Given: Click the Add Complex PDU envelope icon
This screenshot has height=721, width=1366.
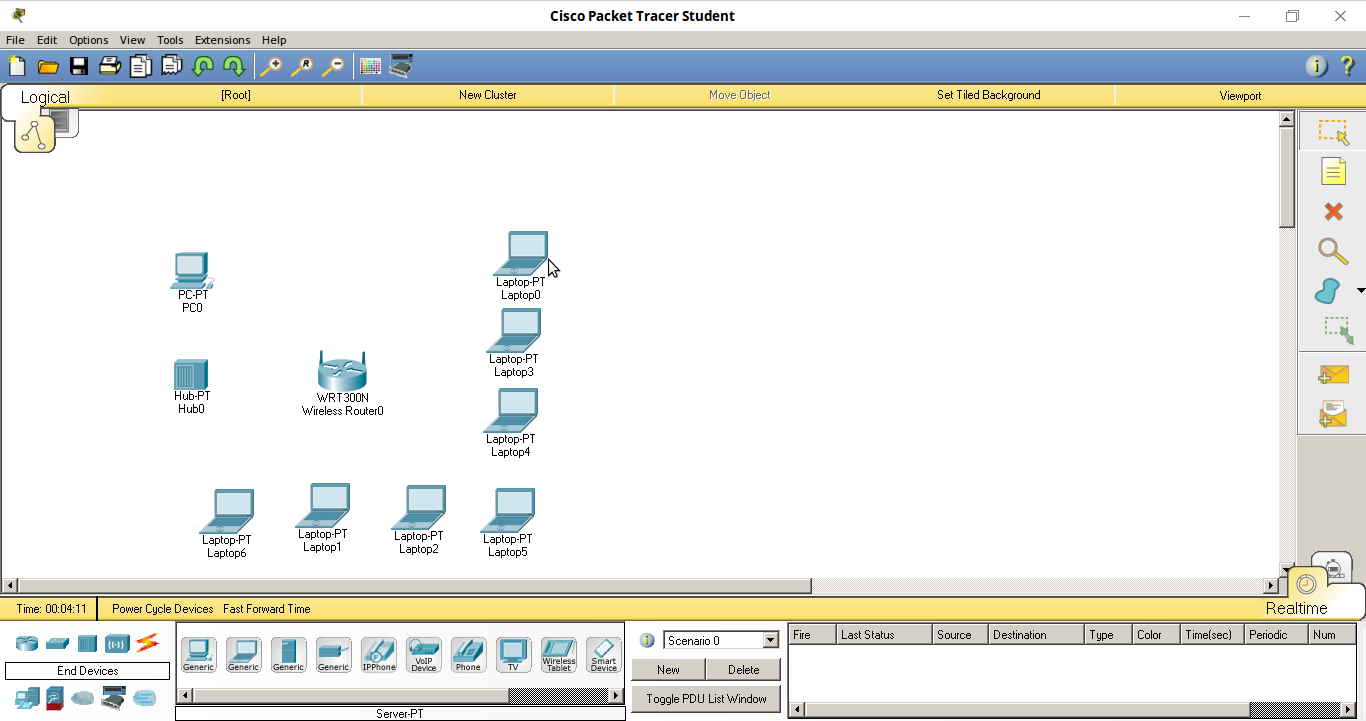Looking at the screenshot, I should [1333, 413].
